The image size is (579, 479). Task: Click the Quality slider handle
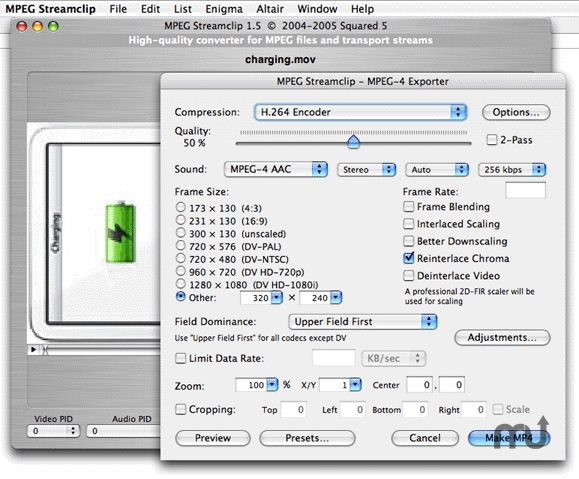tap(354, 142)
